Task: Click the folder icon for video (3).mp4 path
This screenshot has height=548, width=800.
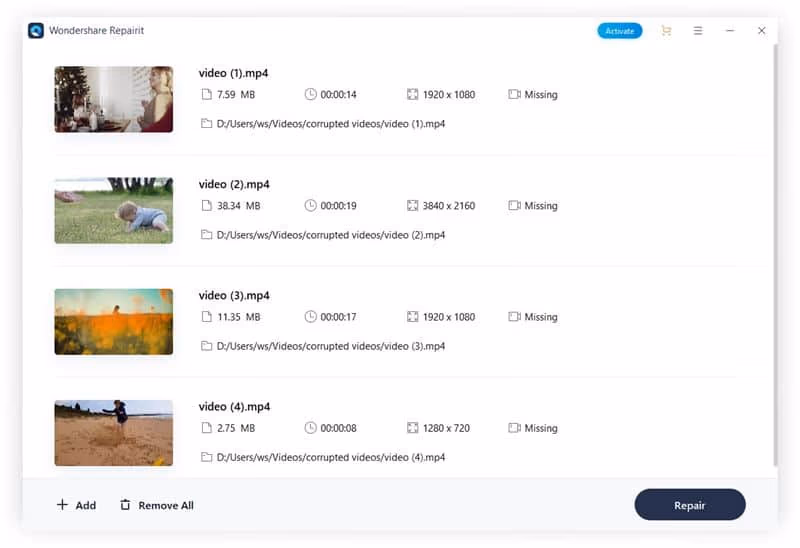Action: pos(206,346)
